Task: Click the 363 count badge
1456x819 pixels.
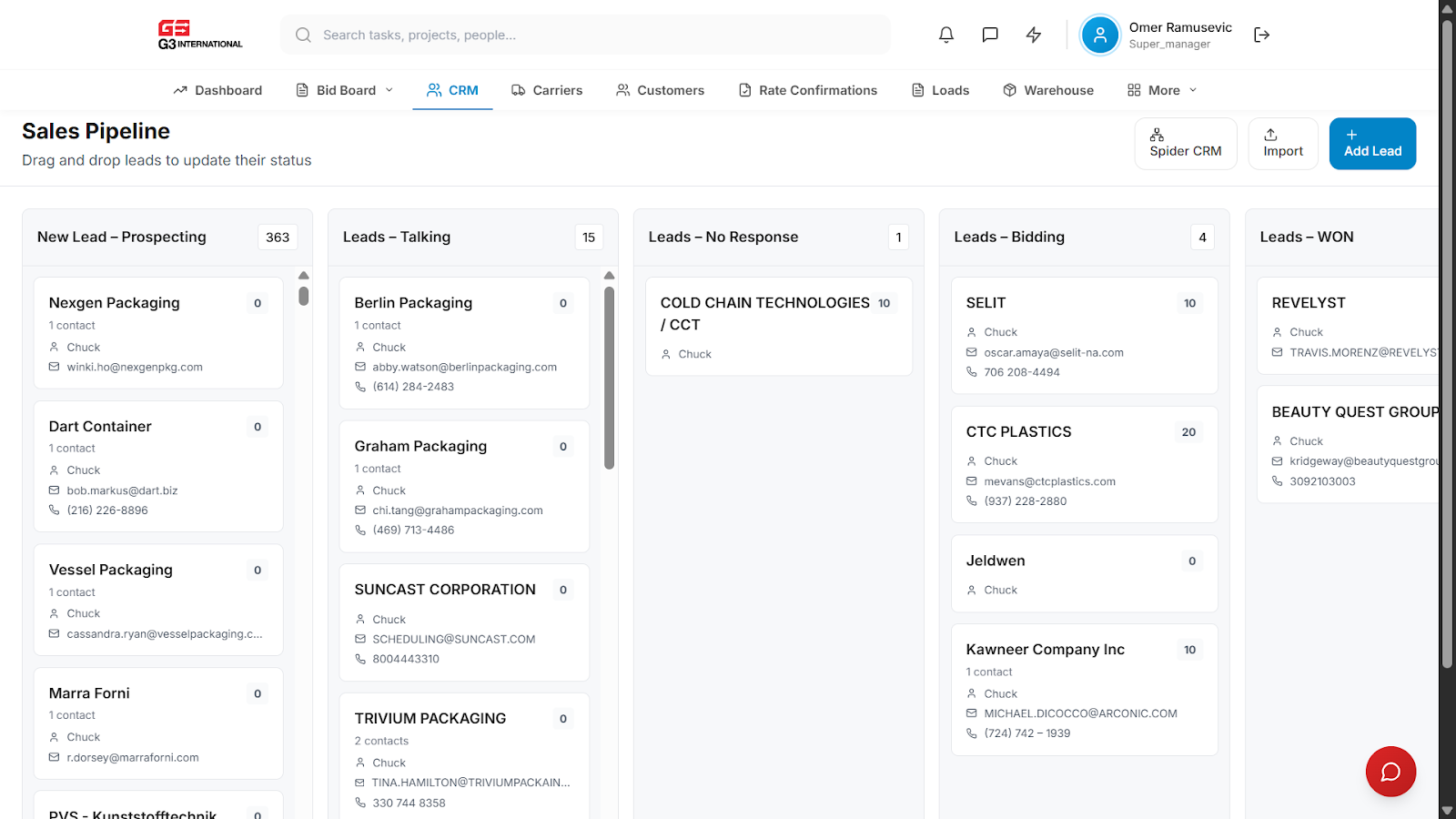Action: pyautogui.click(x=278, y=238)
